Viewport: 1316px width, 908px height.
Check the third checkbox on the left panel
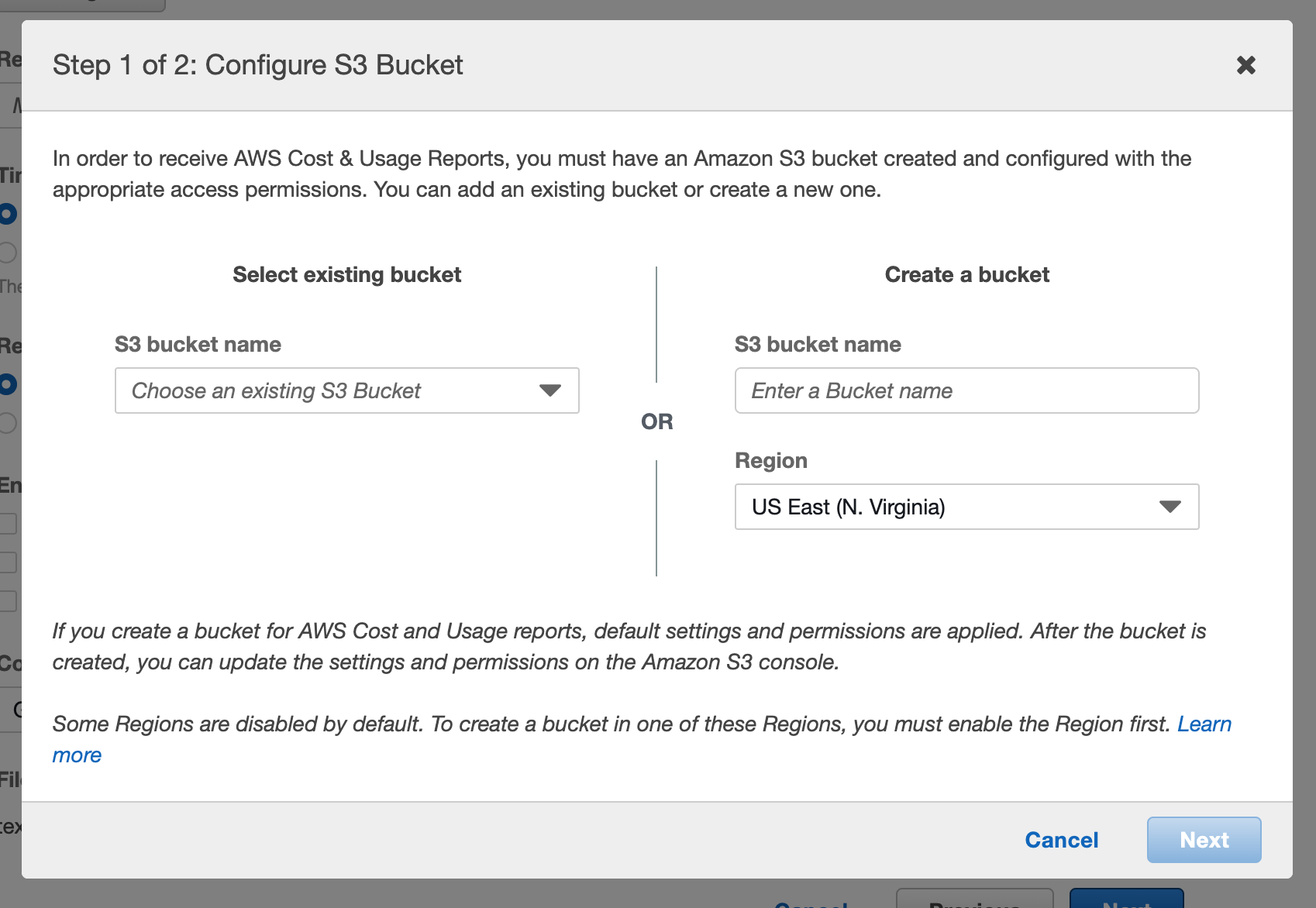6,599
